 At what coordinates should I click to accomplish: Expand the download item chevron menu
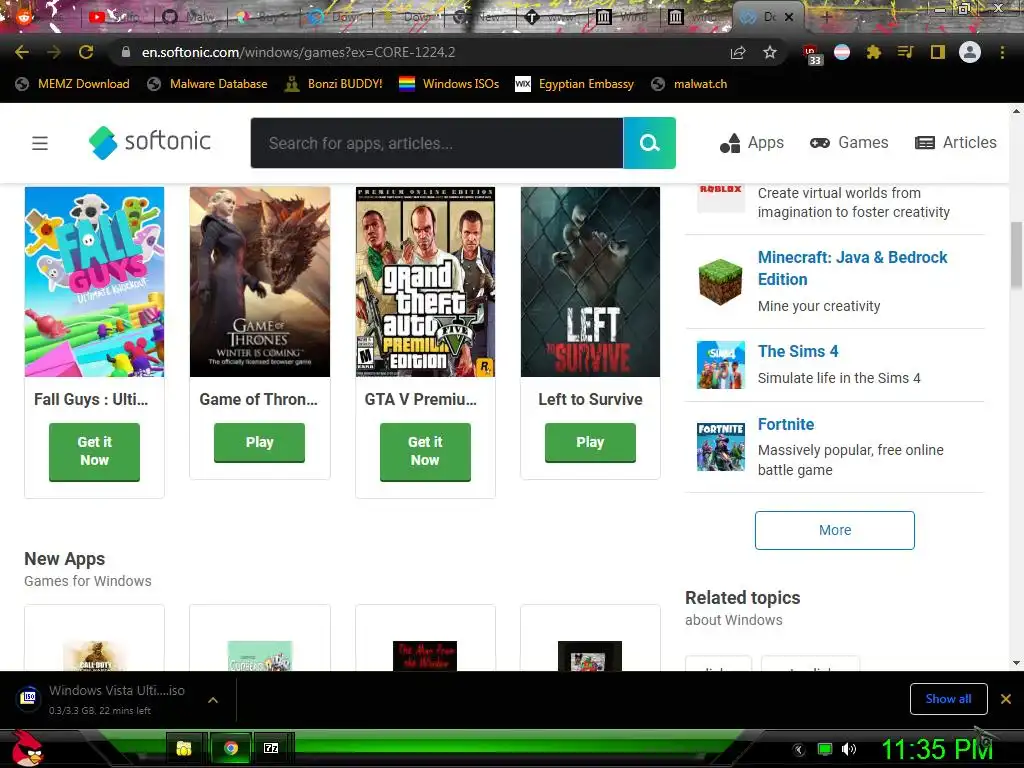pyautogui.click(x=213, y=700)
